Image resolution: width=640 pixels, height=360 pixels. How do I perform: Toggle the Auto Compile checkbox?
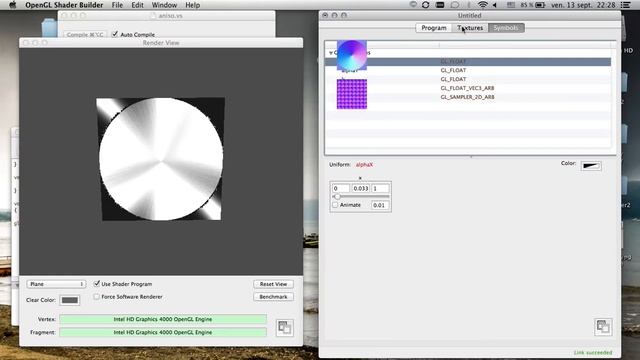coord(115,34)
